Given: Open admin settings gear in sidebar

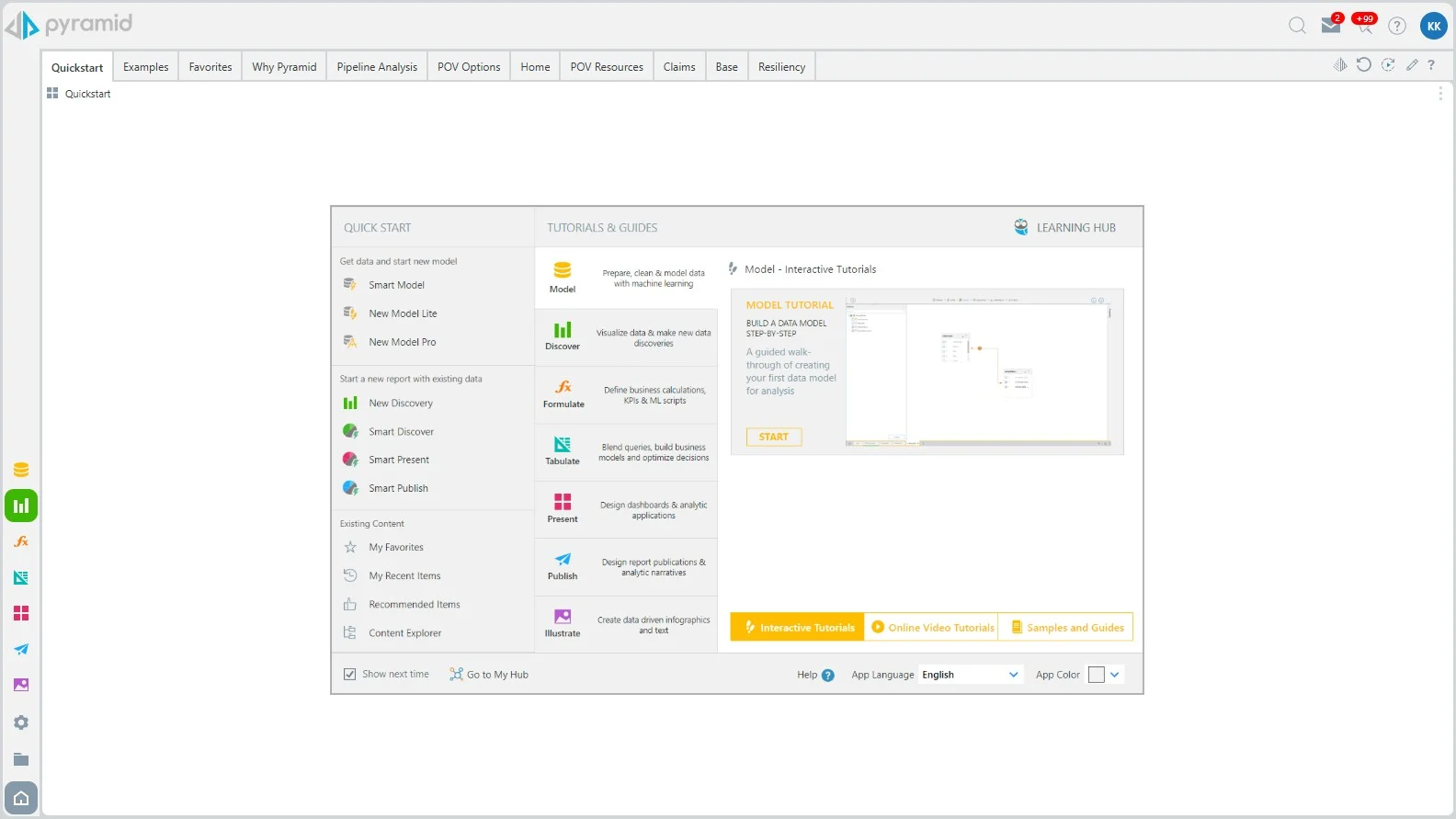Looking at the screenshot, I should (21, 722).
